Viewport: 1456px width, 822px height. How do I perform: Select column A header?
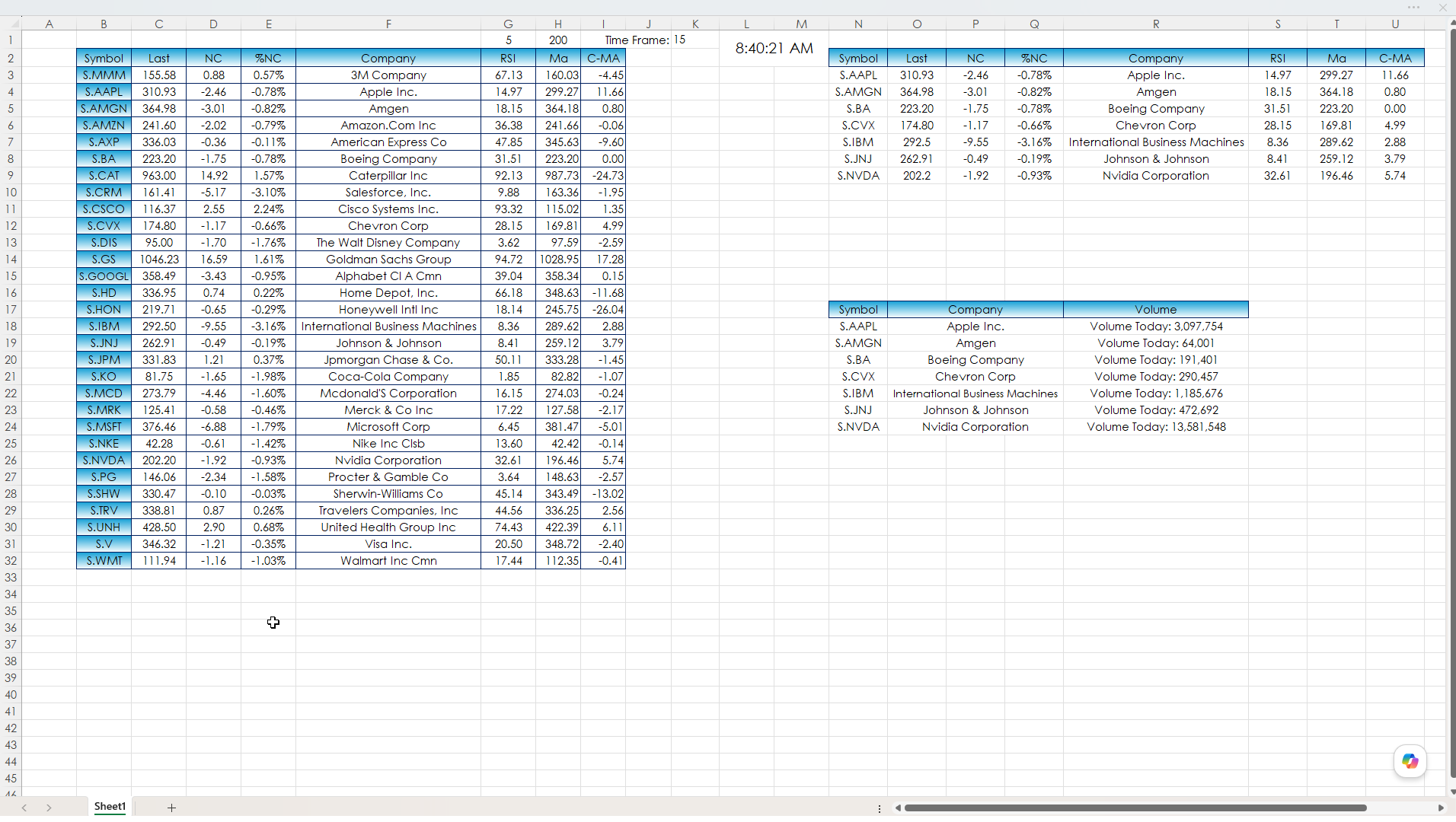coord(49,24)
